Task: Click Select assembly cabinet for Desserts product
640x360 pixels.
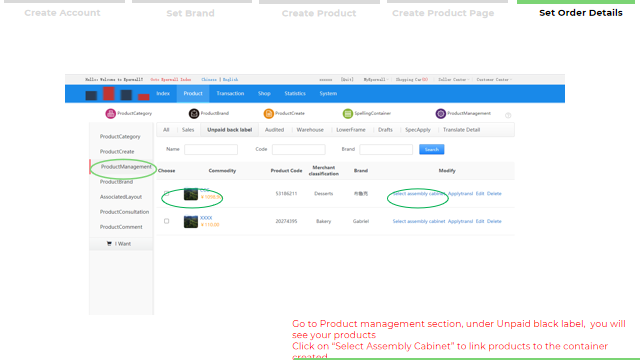Action: click(419, 193)
